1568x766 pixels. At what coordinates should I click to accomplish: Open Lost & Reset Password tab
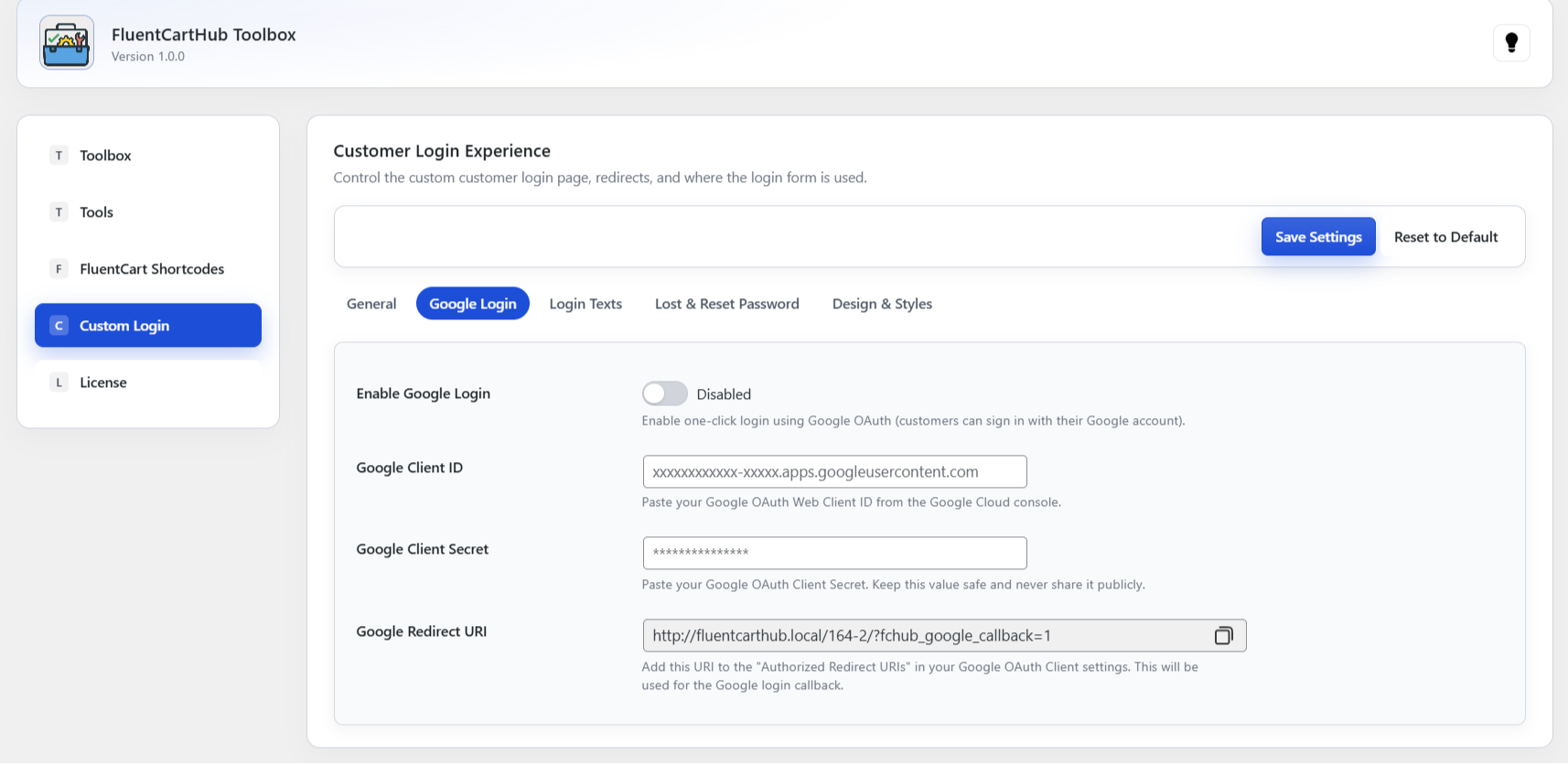[726, 304]
